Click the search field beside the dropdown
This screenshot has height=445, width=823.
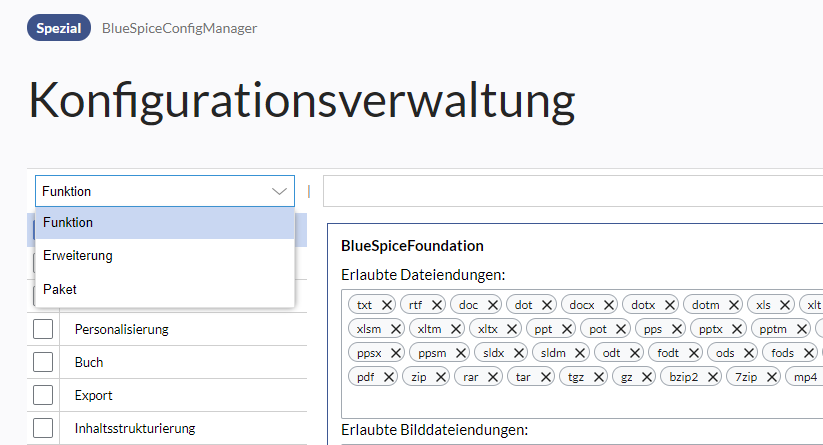572,191
